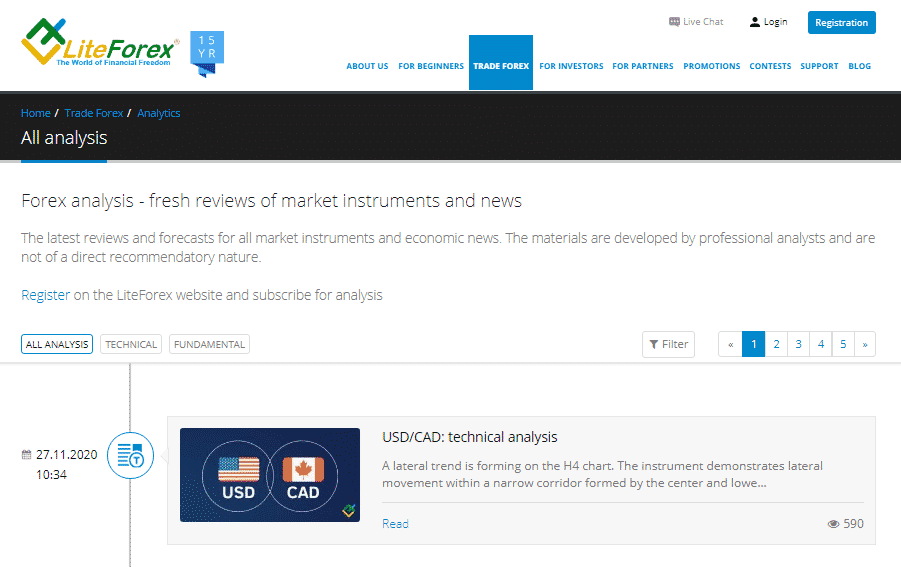This screenshot has width=901, height=567.
Task: Click the Home breadcrumb
Action: tap(36, 113)
